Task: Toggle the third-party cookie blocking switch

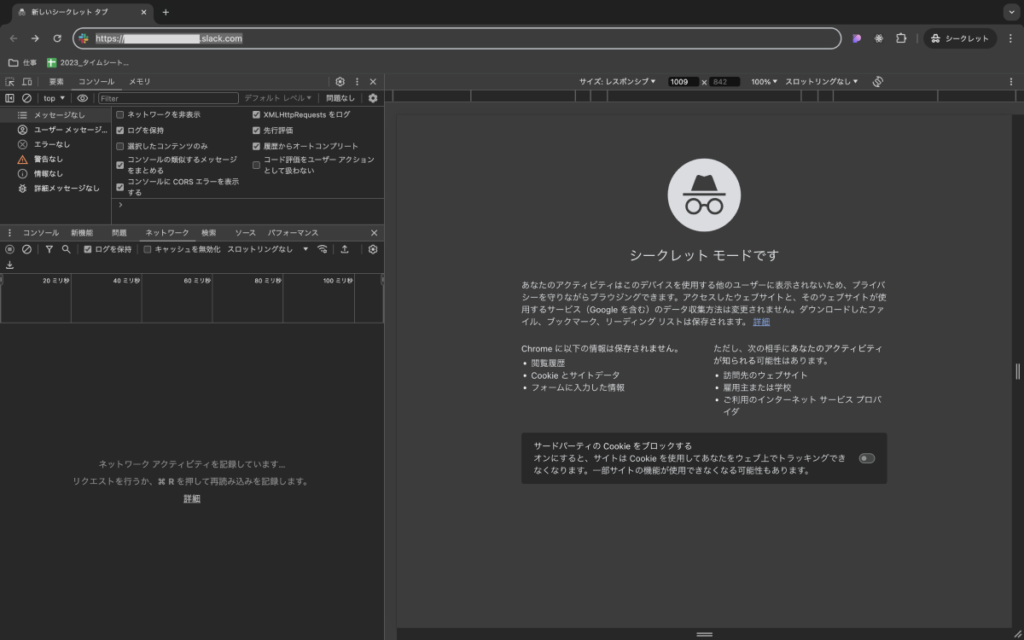Action: 866,458
